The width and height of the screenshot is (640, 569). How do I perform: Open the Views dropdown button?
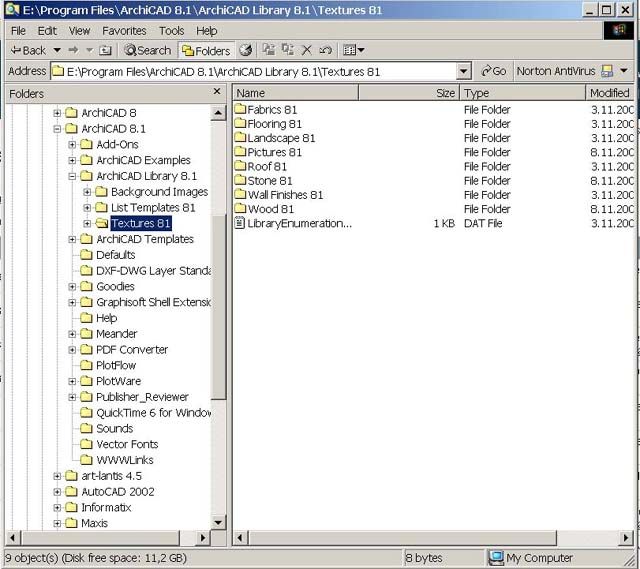pos(353,50)
